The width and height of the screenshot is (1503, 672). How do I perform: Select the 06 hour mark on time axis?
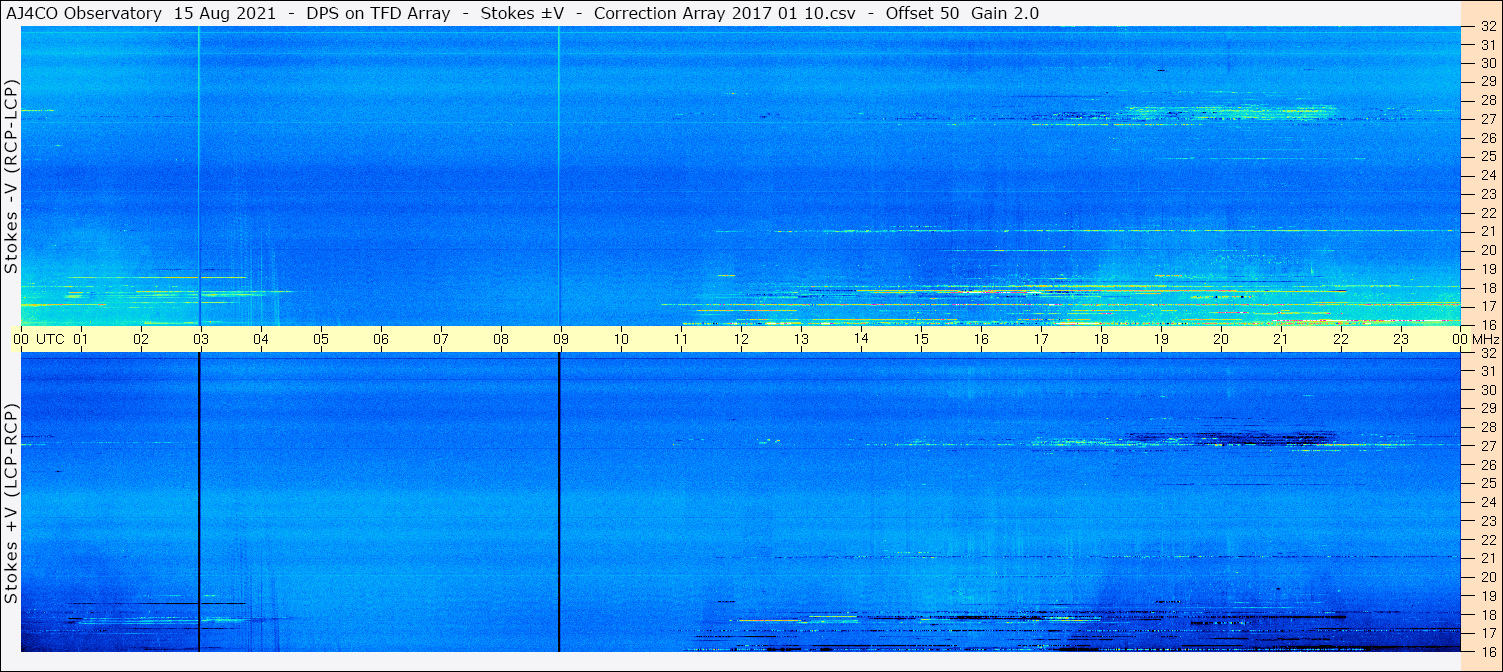tap(381, 339)
